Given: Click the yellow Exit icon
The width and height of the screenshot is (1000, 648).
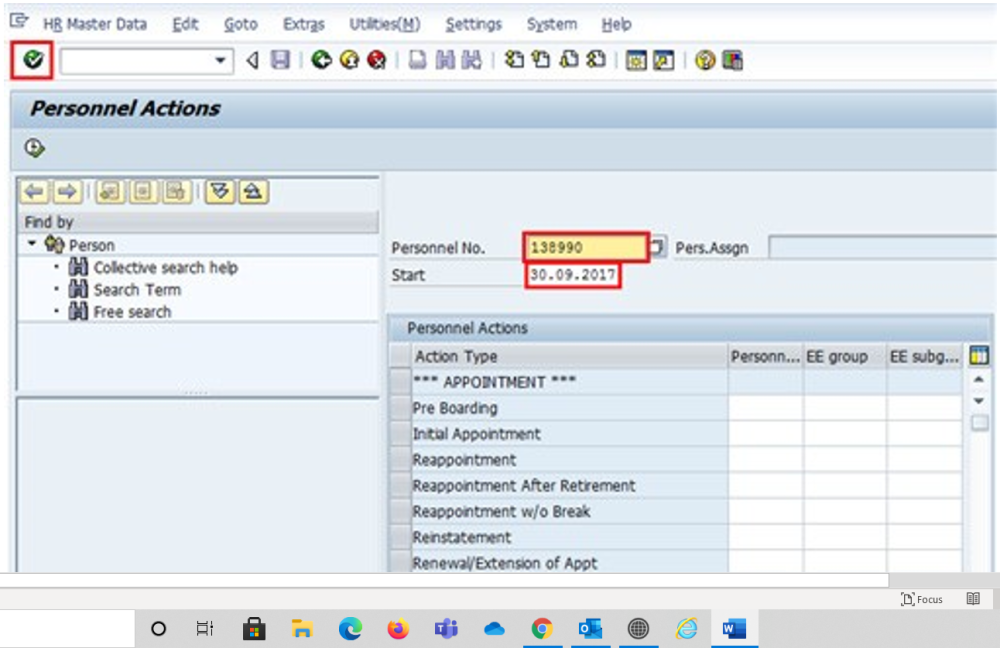Looking at the screenshot, I should [x=349, y=60].
